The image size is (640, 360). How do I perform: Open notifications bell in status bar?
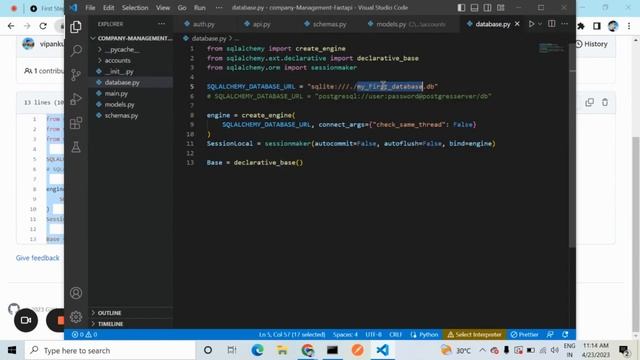[x=565, y=334]
